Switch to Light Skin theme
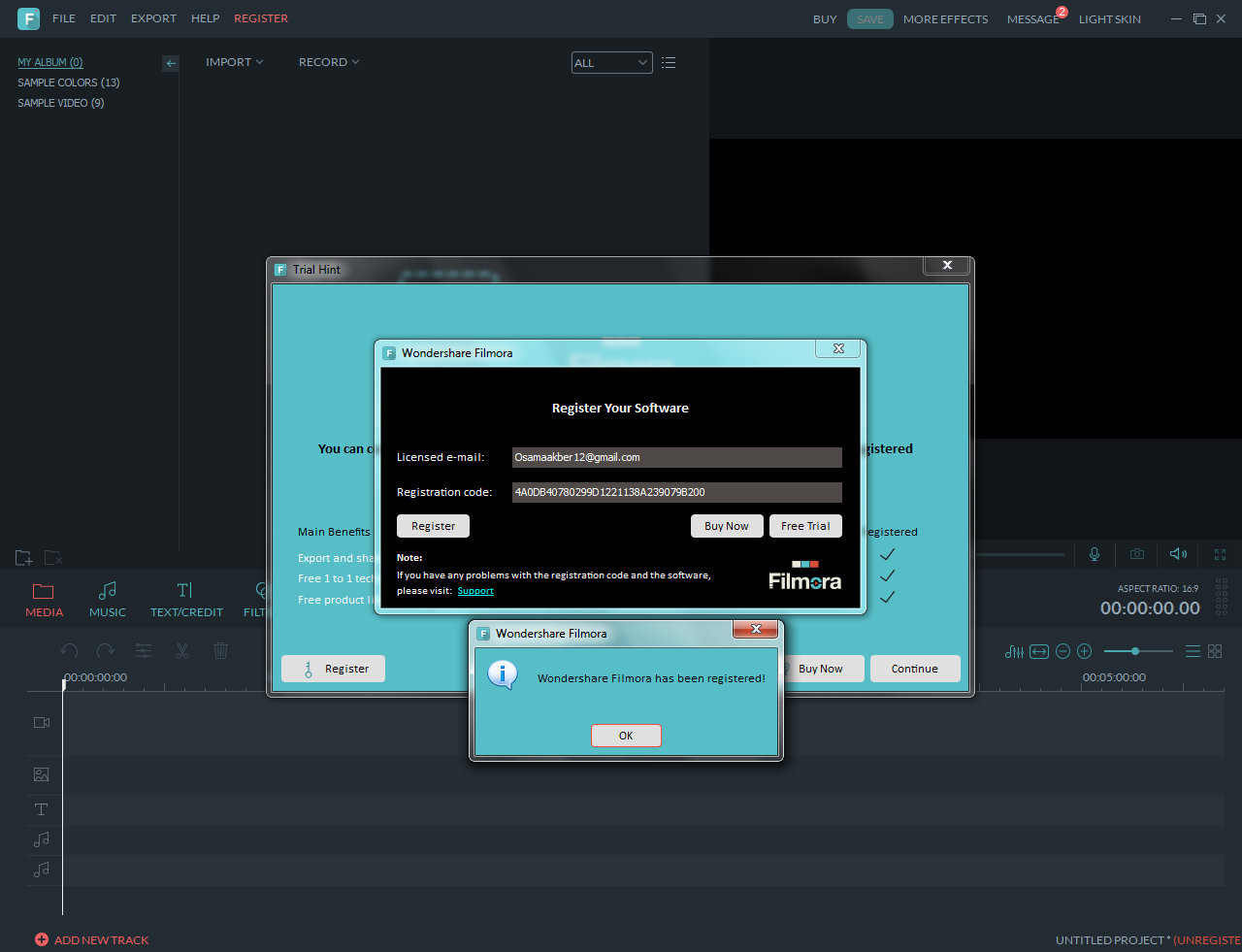1242x952 pixels. click(1110, 19)
